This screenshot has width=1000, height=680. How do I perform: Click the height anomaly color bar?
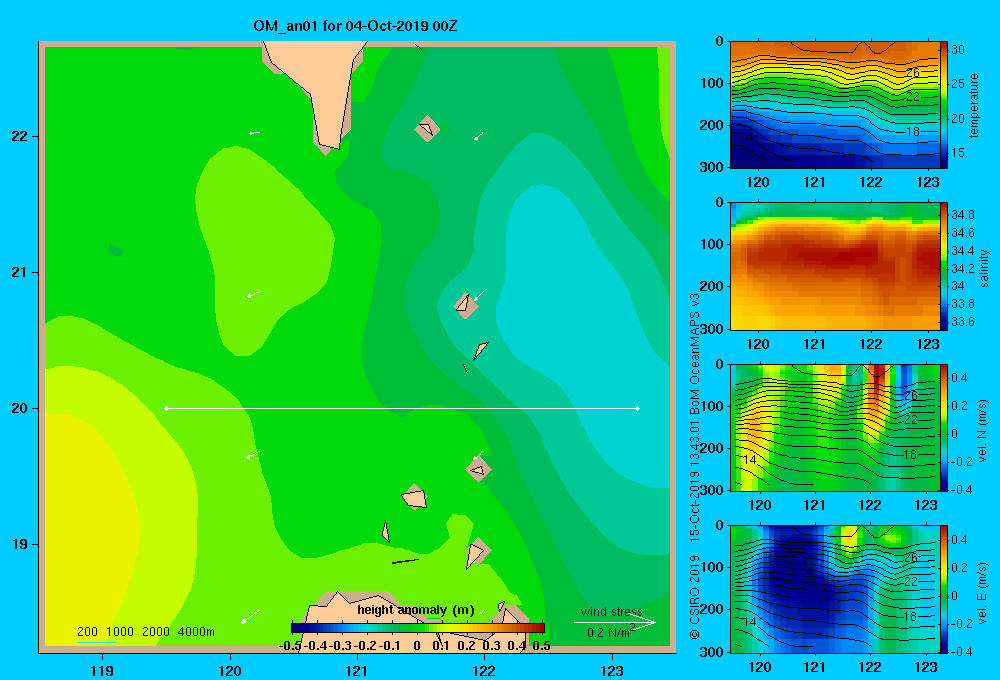[x=418, y=627]
